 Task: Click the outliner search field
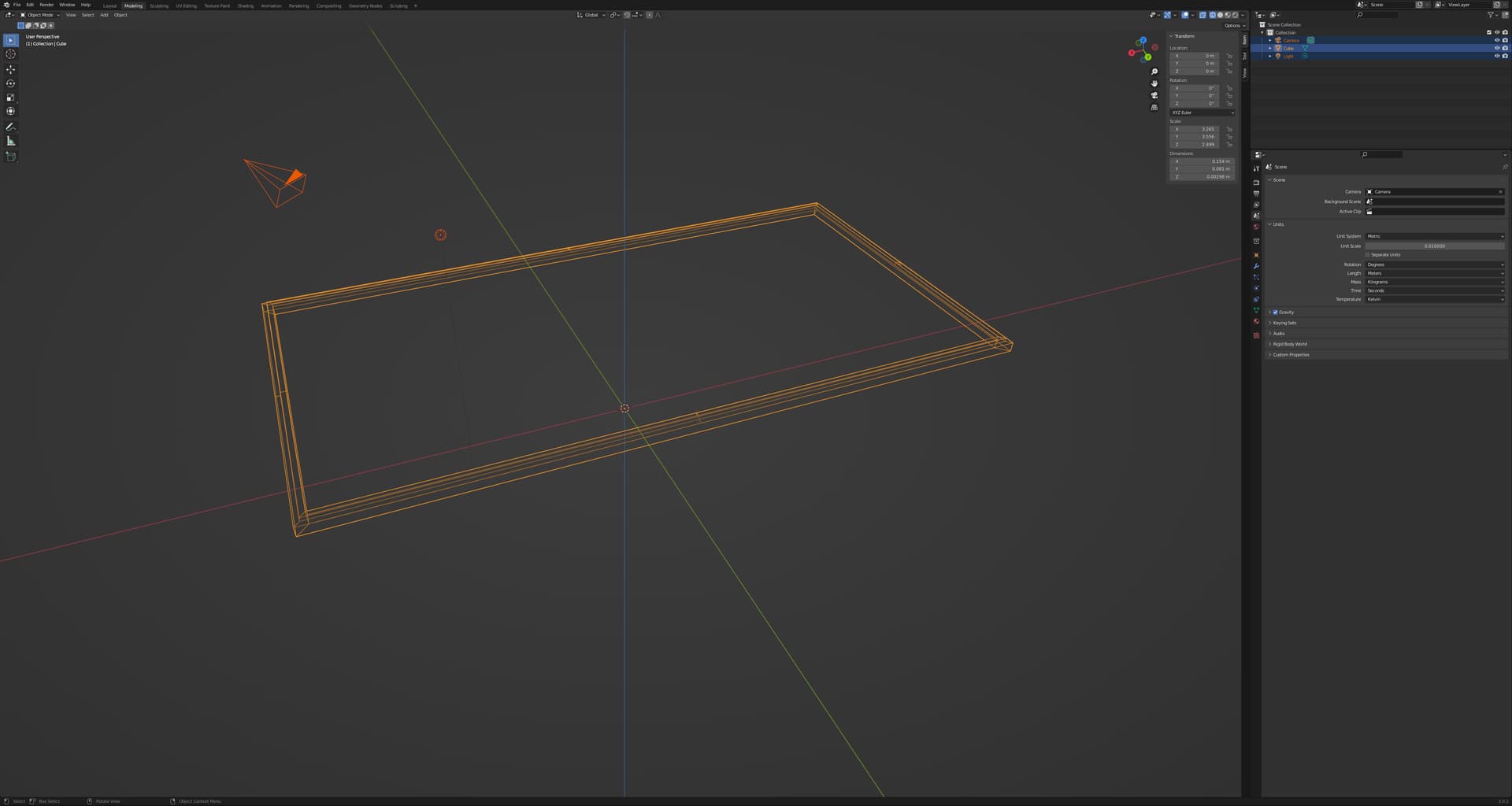[1377, 15]
